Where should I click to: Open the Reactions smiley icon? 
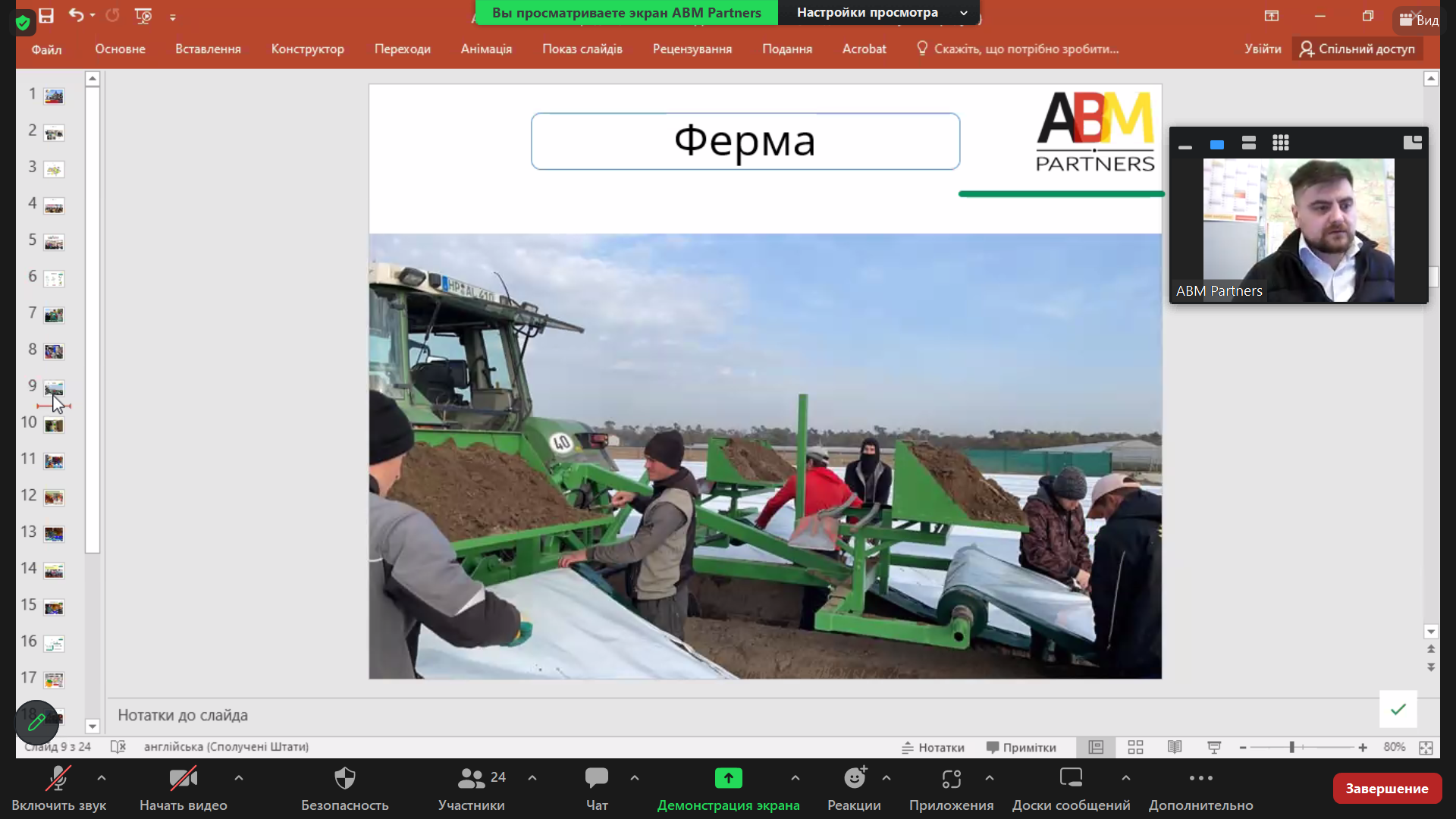[x=855, y=779]
